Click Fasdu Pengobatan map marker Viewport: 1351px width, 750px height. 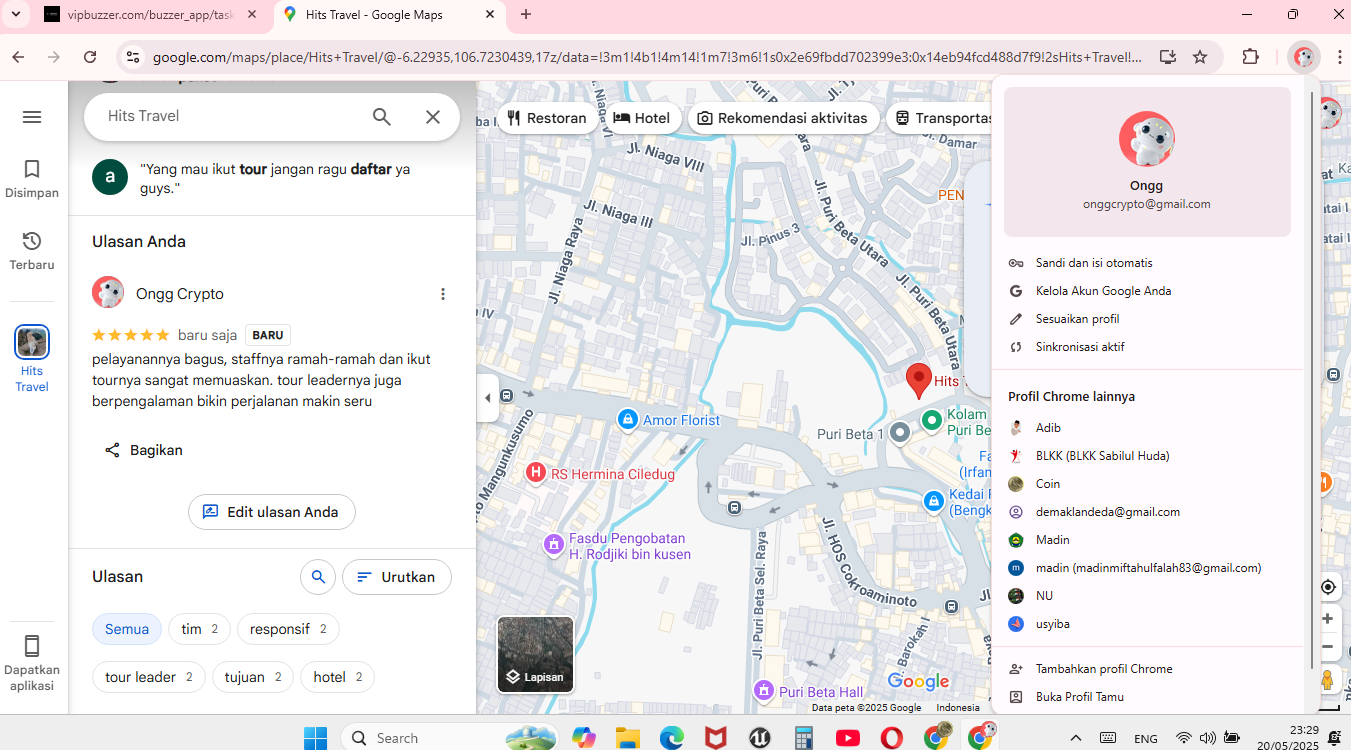tap(553, 545)
